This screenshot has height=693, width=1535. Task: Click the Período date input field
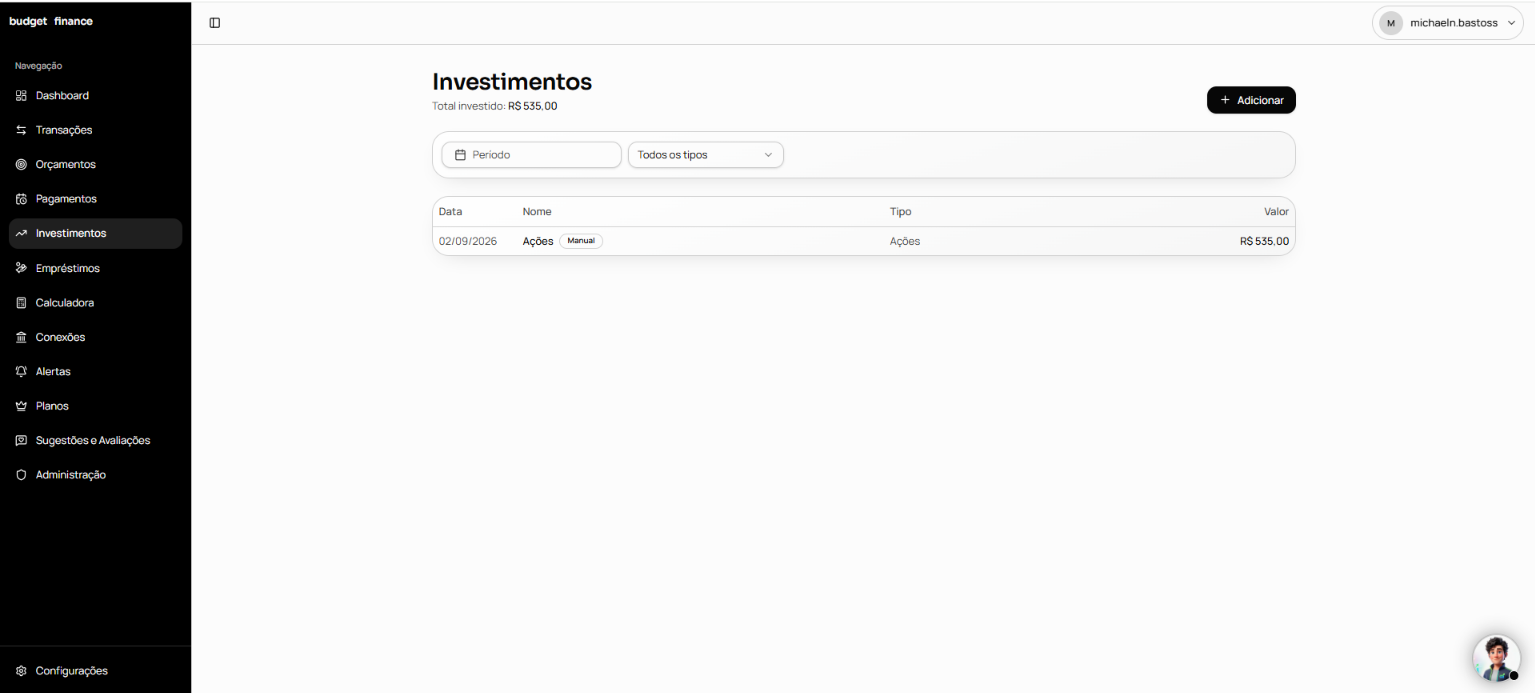coord(532,155)
